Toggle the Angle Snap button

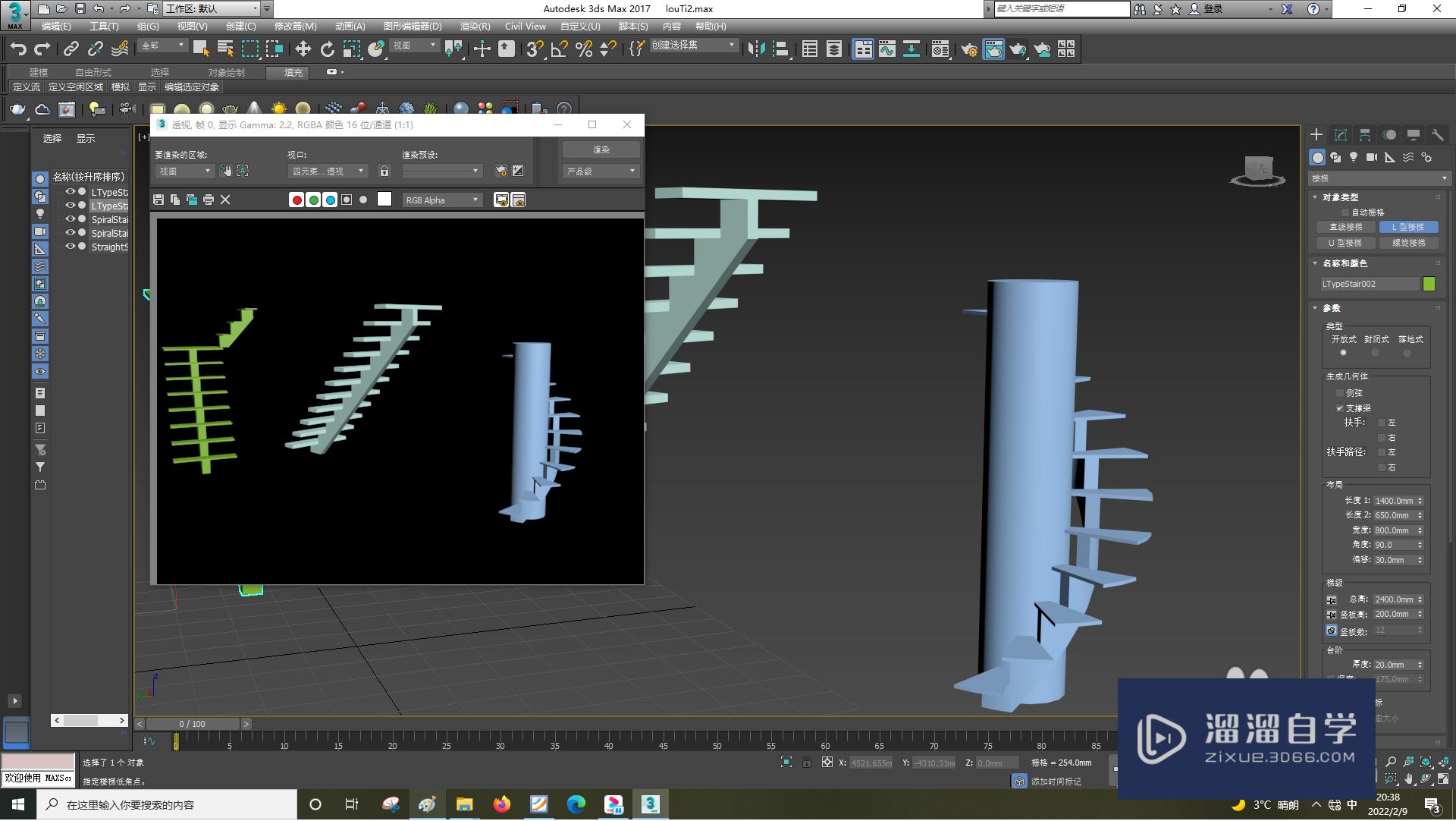(559, 49)
